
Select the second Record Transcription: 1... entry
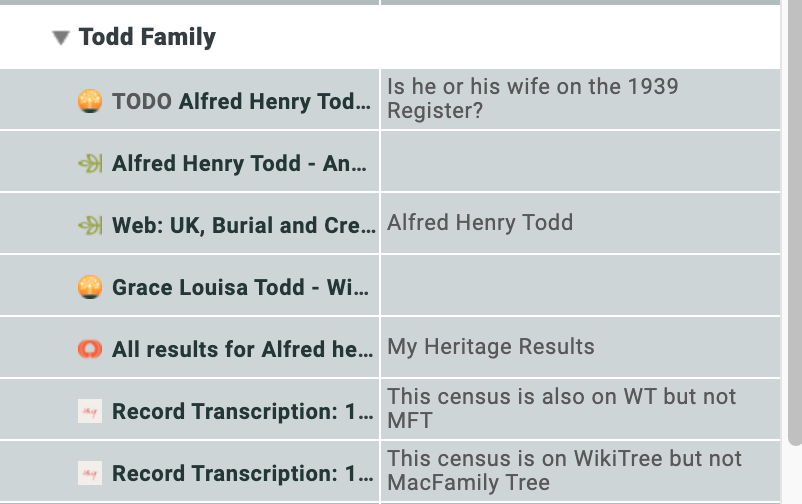[241, 473]
